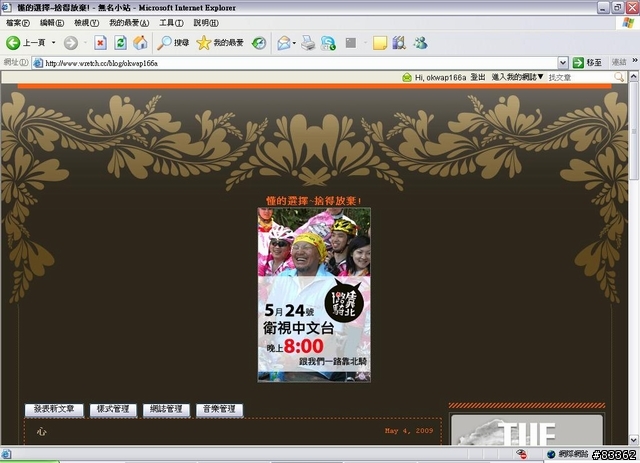This screenshot has height=463, width=640.
Task: Click the sidebar THE image thumbnail
Action: (x=527, y=430)
